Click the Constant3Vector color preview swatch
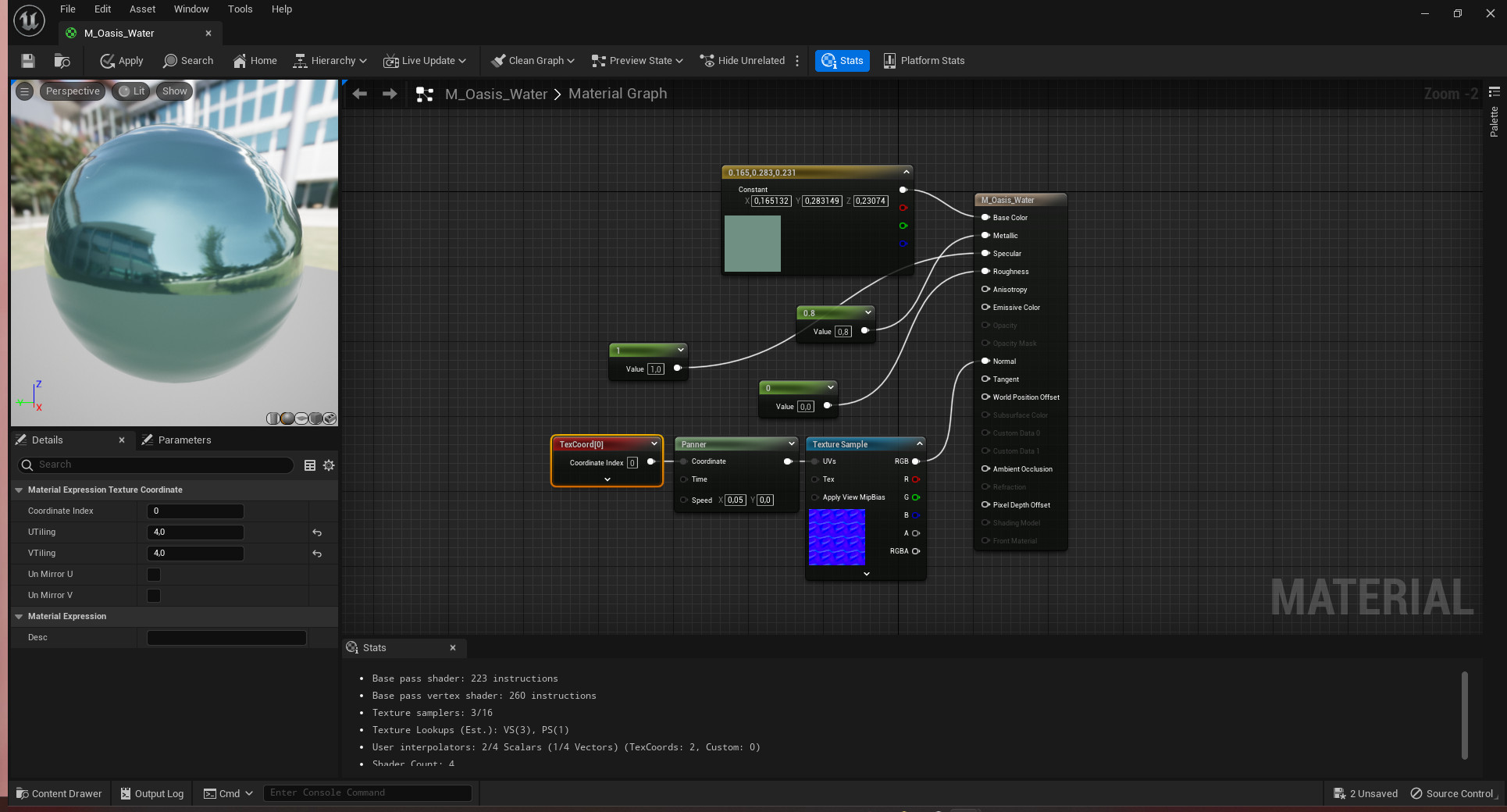Image resolution: width=1507 pixels, height=812 pixels. 753,244
